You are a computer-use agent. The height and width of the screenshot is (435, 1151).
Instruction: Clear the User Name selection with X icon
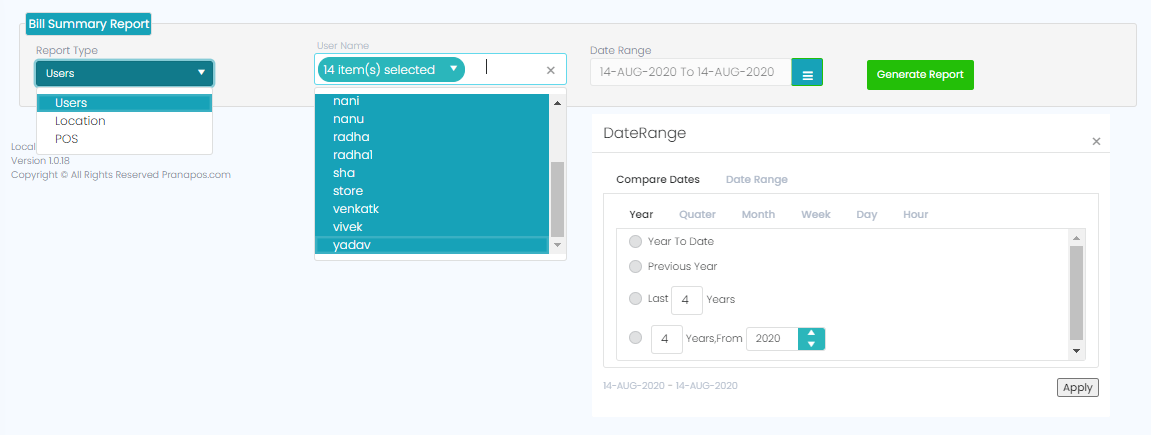pyautogui.click(x=551, y=70)
